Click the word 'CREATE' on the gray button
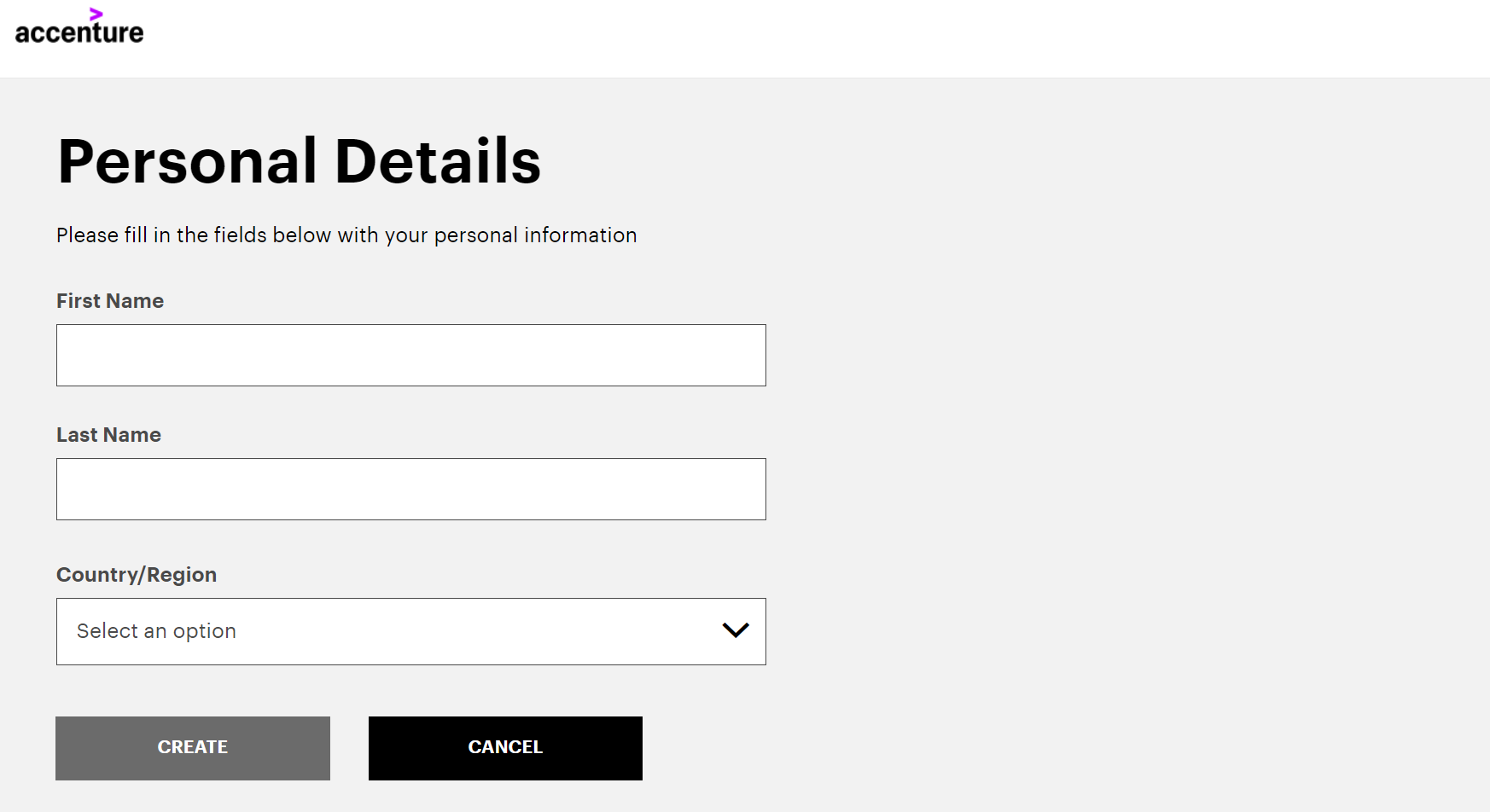The width and height of the screenshot is (1490, 812). click(193, 747)
